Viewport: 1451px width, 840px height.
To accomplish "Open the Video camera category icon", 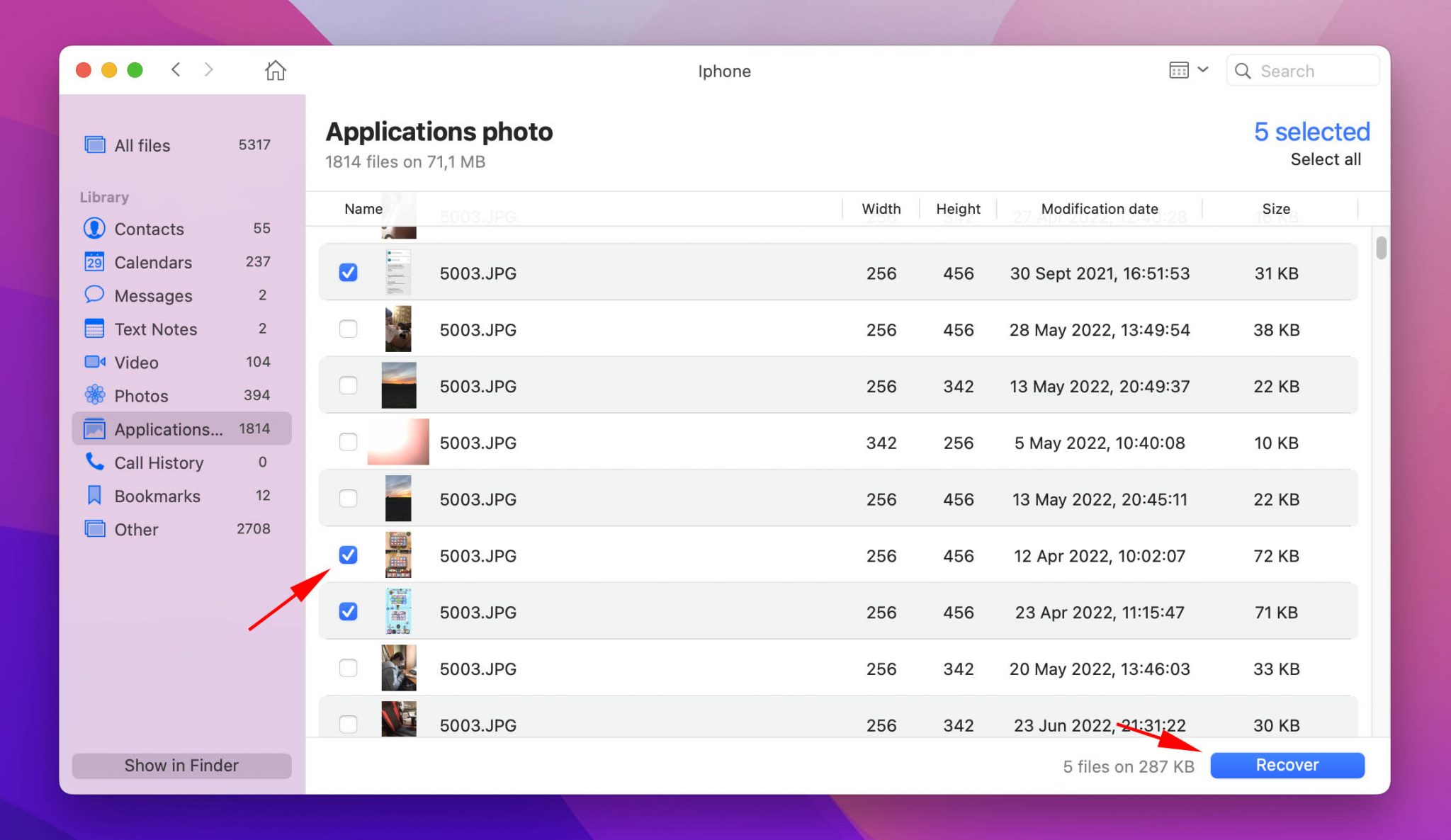I will click(95, 362).
